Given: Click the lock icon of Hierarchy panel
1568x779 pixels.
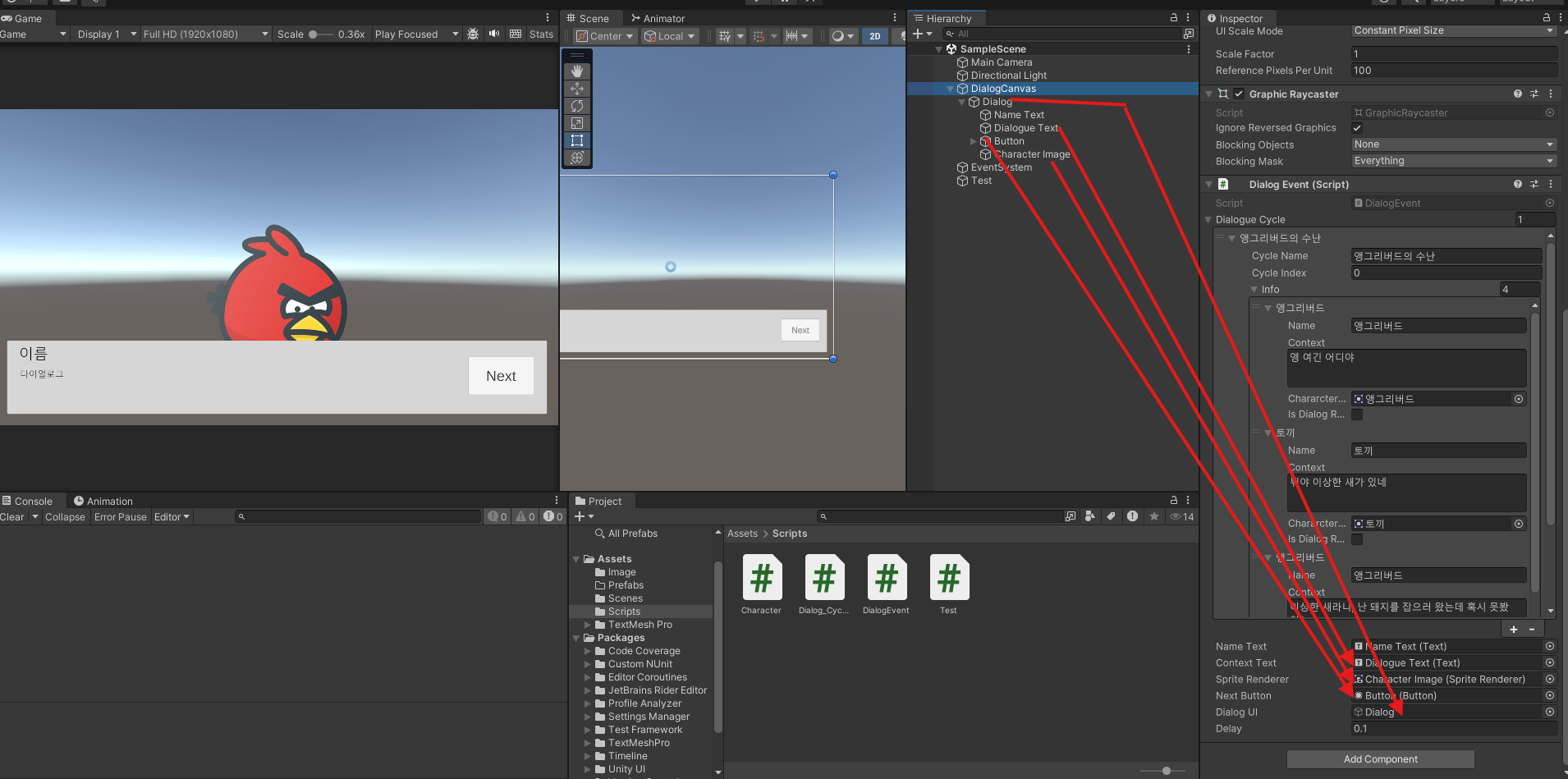Looking at the screenshot, I should [1174, 18].
